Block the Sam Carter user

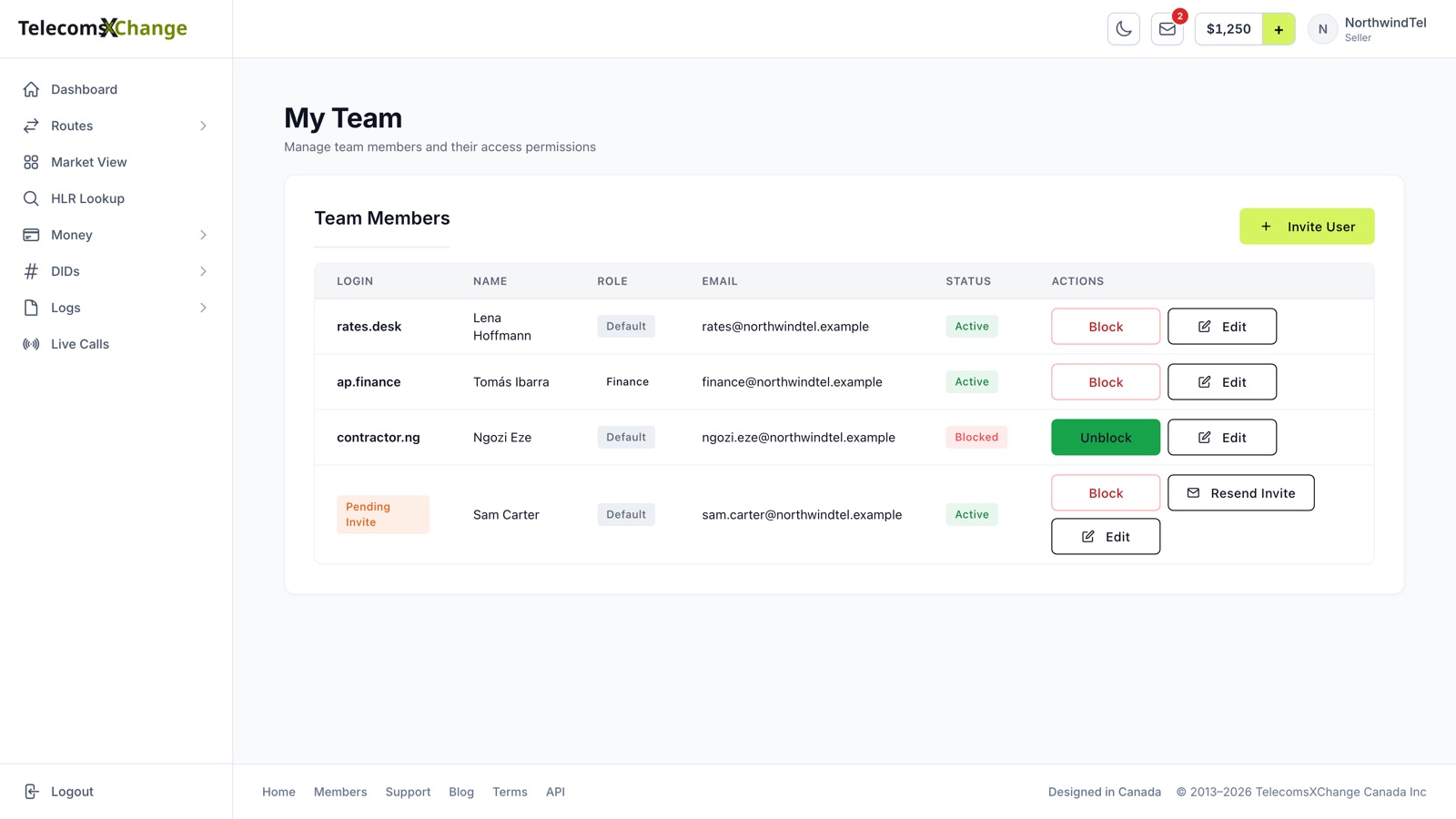[1106, 493]
